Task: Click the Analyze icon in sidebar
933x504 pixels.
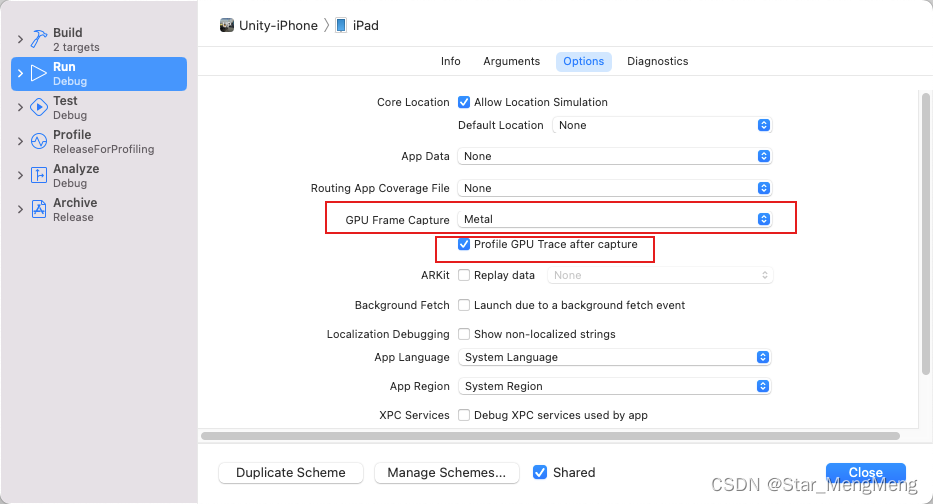Action: (x=39, y=175)
